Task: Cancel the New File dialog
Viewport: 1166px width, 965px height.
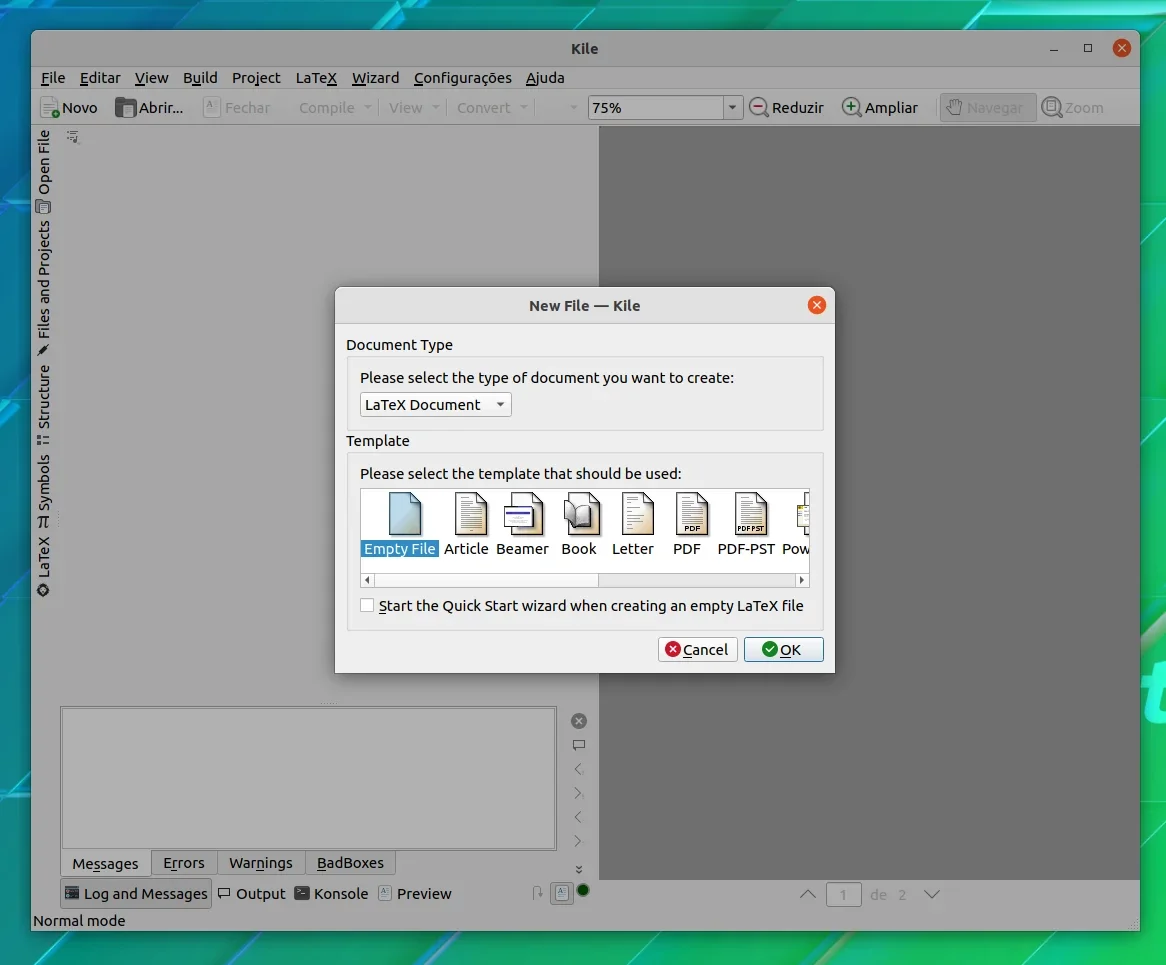Action: click(x=698, y=650)
